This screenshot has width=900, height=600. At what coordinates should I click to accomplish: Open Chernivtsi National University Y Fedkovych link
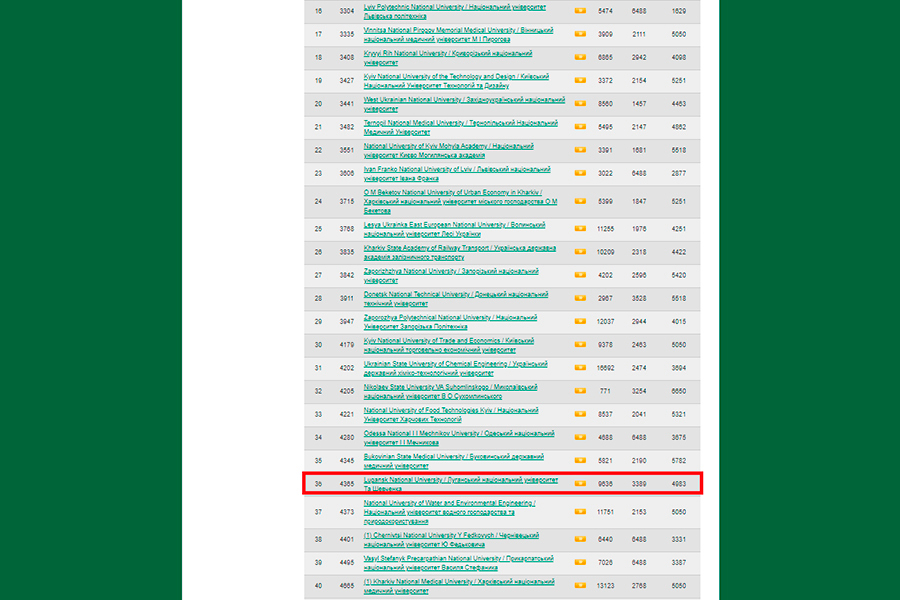pos(451,540)
